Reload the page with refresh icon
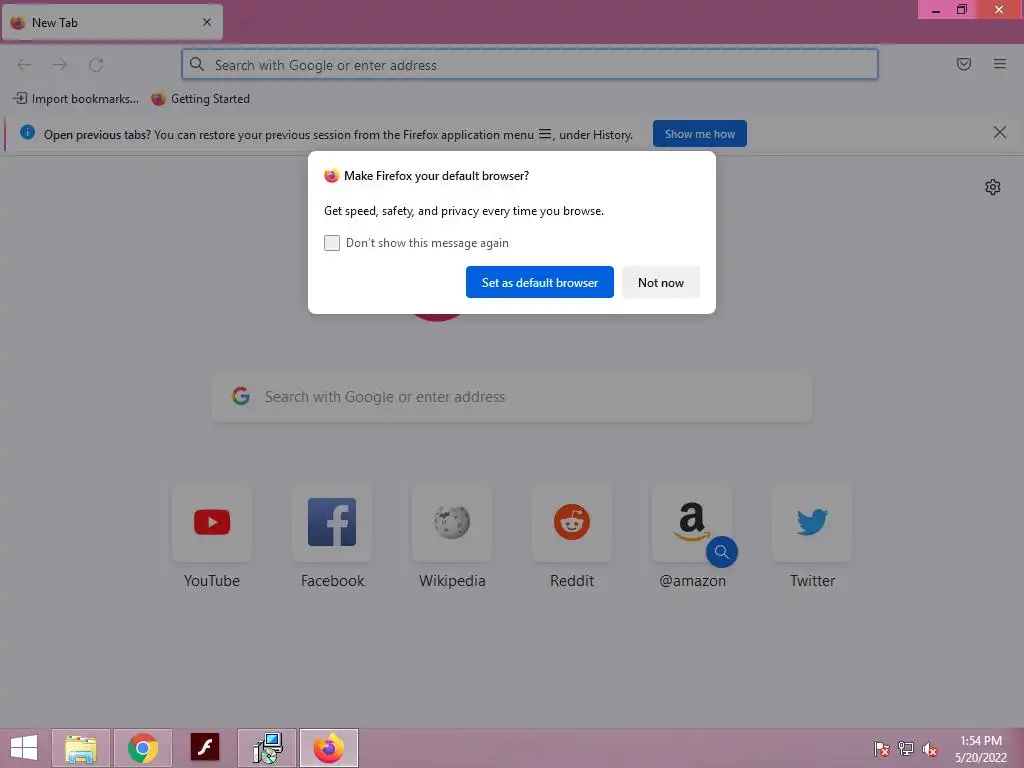The image size is (1024, 768). (96, 65)
